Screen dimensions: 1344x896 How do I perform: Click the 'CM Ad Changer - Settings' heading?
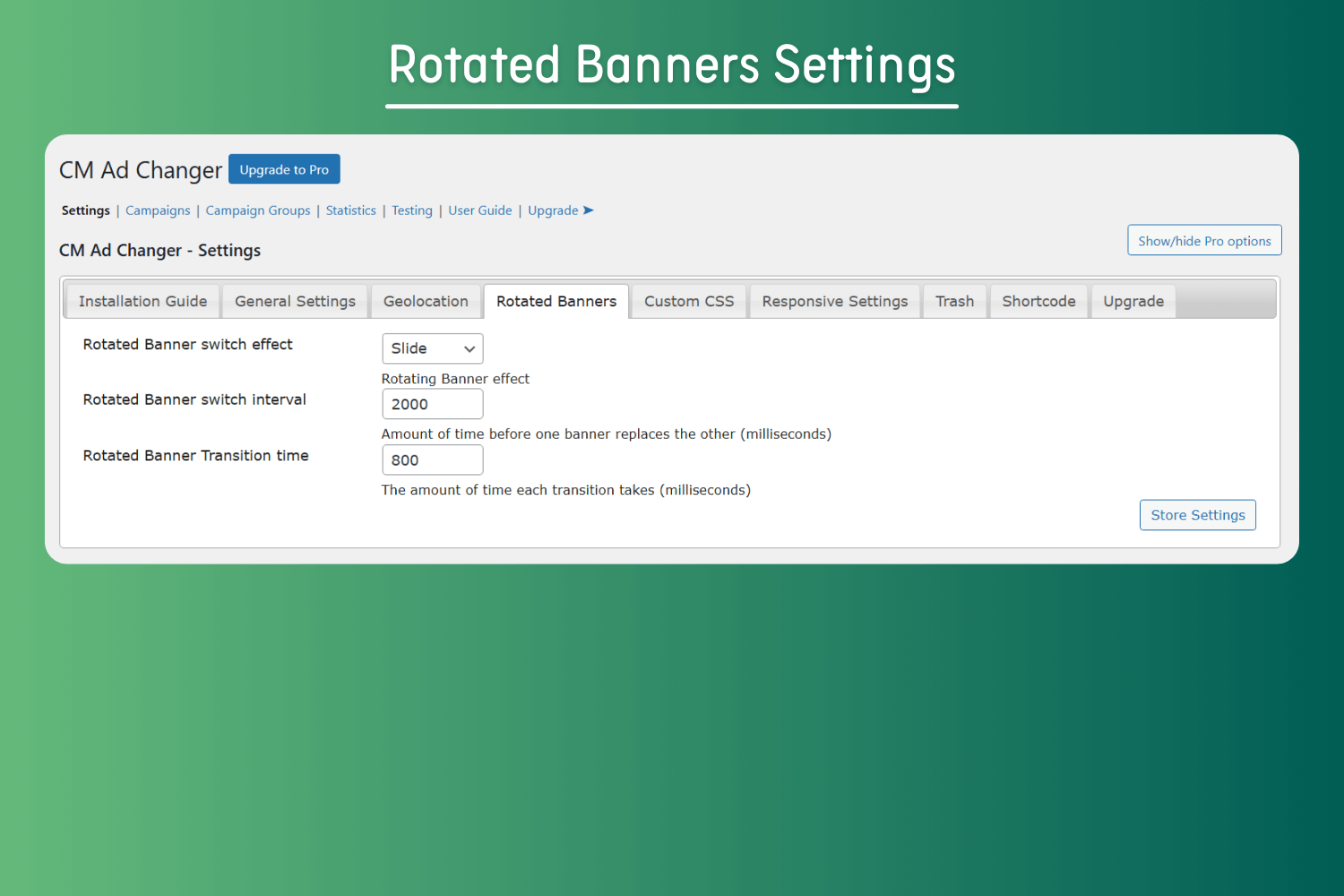[x=159, y=251]
